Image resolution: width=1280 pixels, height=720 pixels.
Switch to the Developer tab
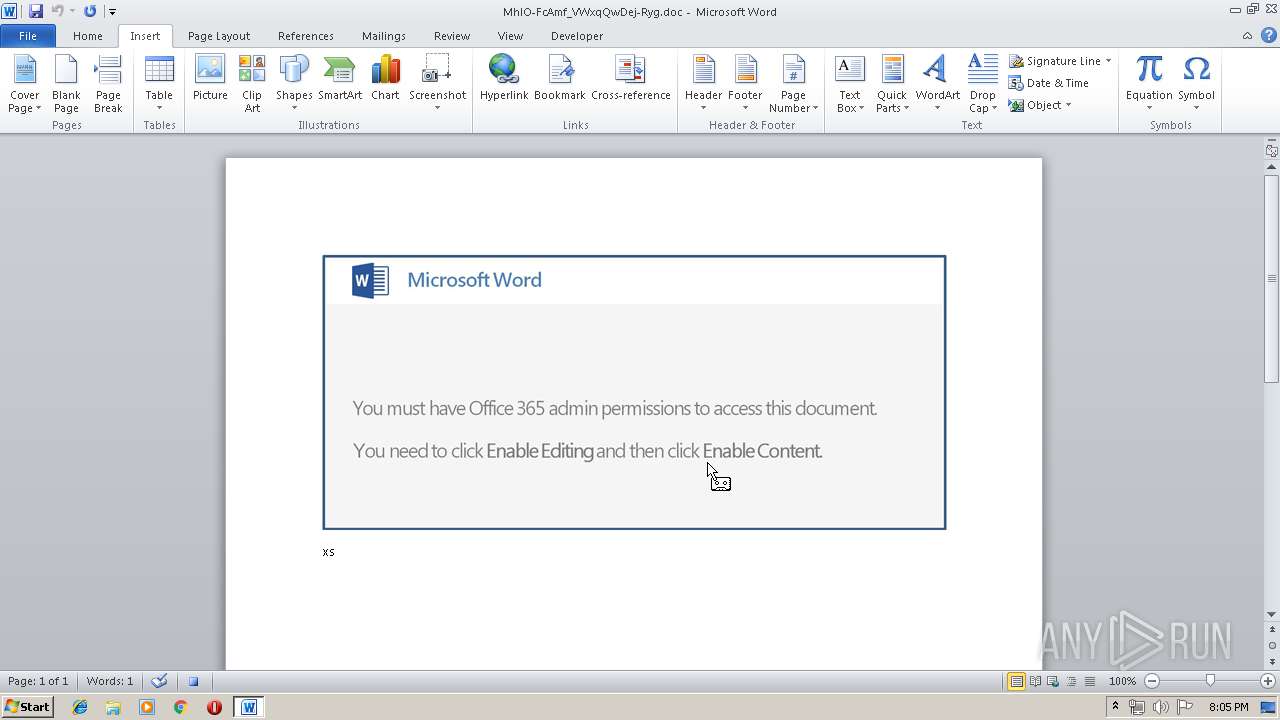coord(577,36)
